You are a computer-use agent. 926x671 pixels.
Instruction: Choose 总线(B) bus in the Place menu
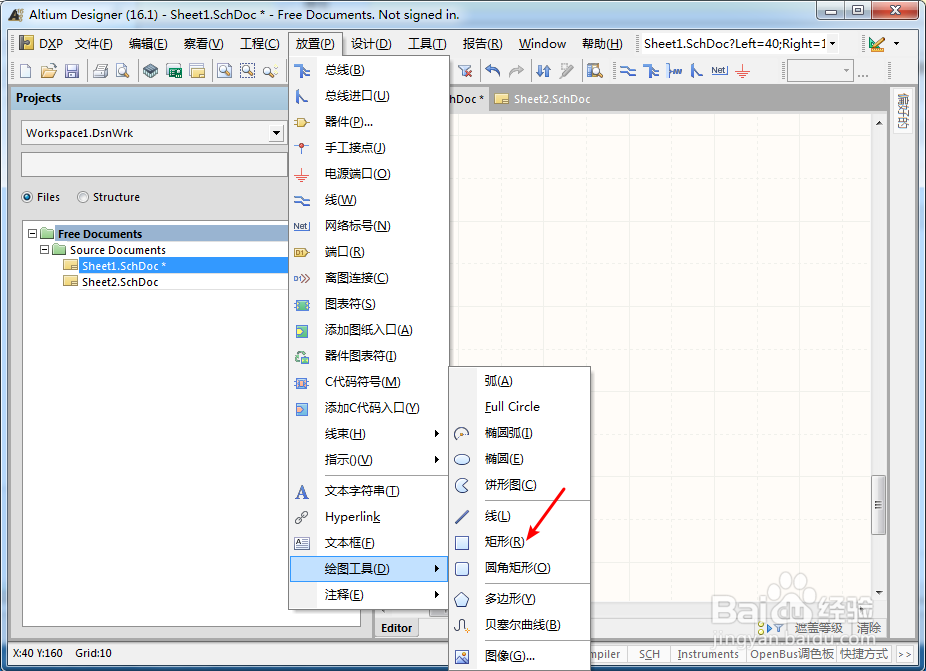coord(369,70)
